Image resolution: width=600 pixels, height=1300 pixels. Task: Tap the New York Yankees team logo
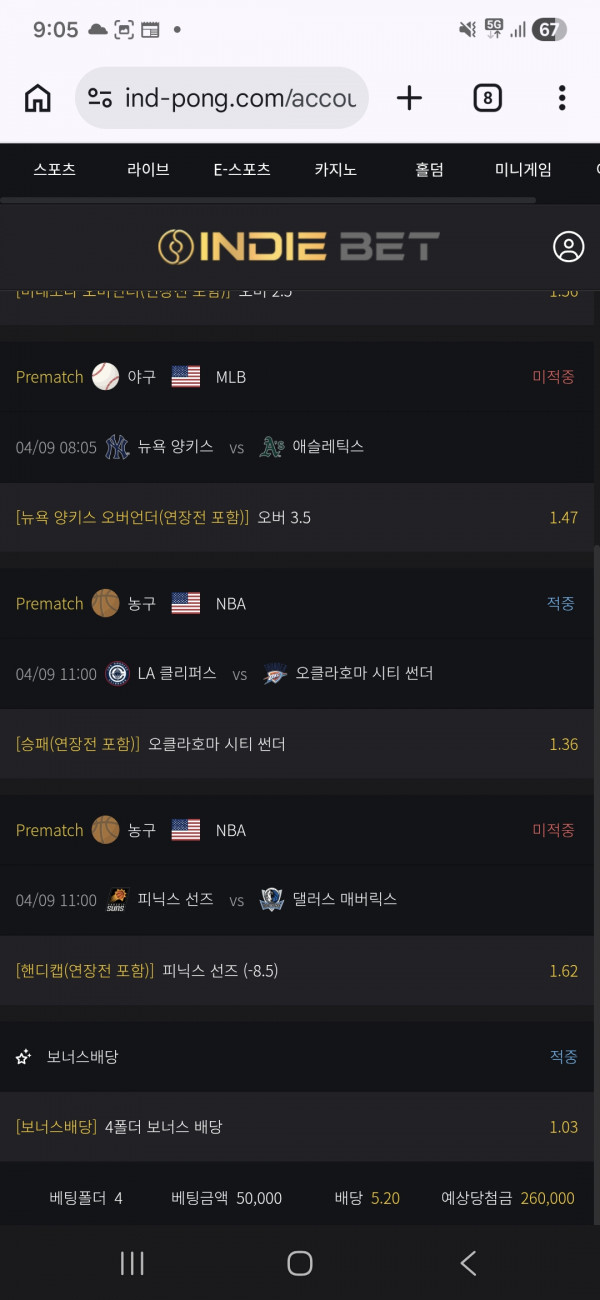click(x=118, y=447)
